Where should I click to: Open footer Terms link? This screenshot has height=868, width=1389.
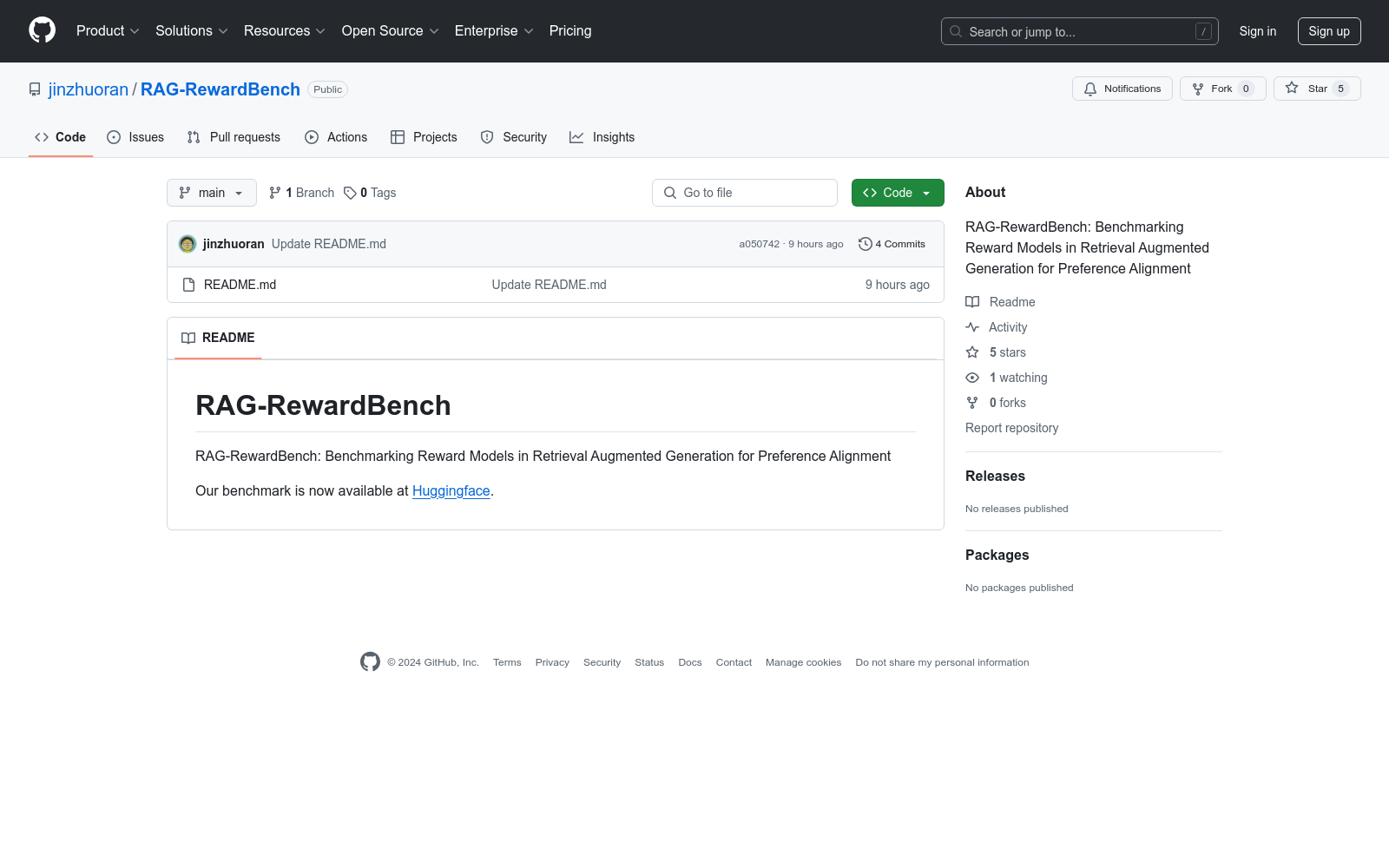[x=507, y=662]
